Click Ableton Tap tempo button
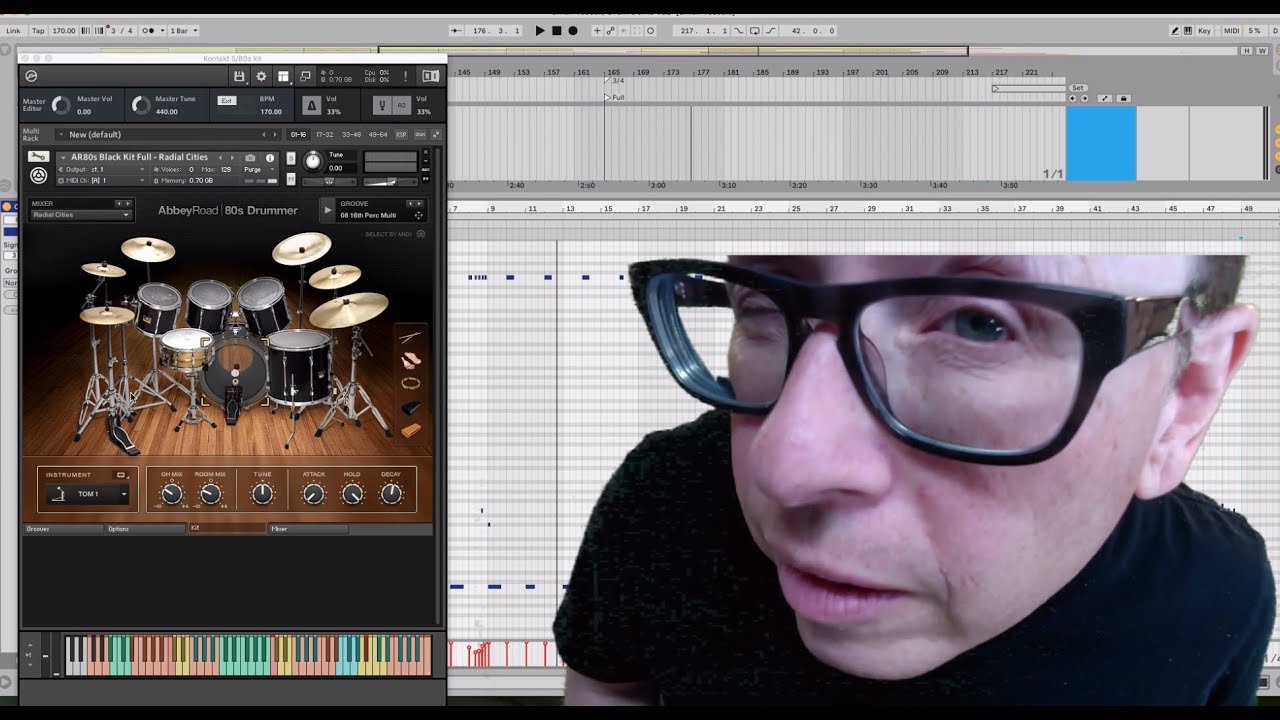This screenshot has height=720, width=1280. [x=38, y=31]
